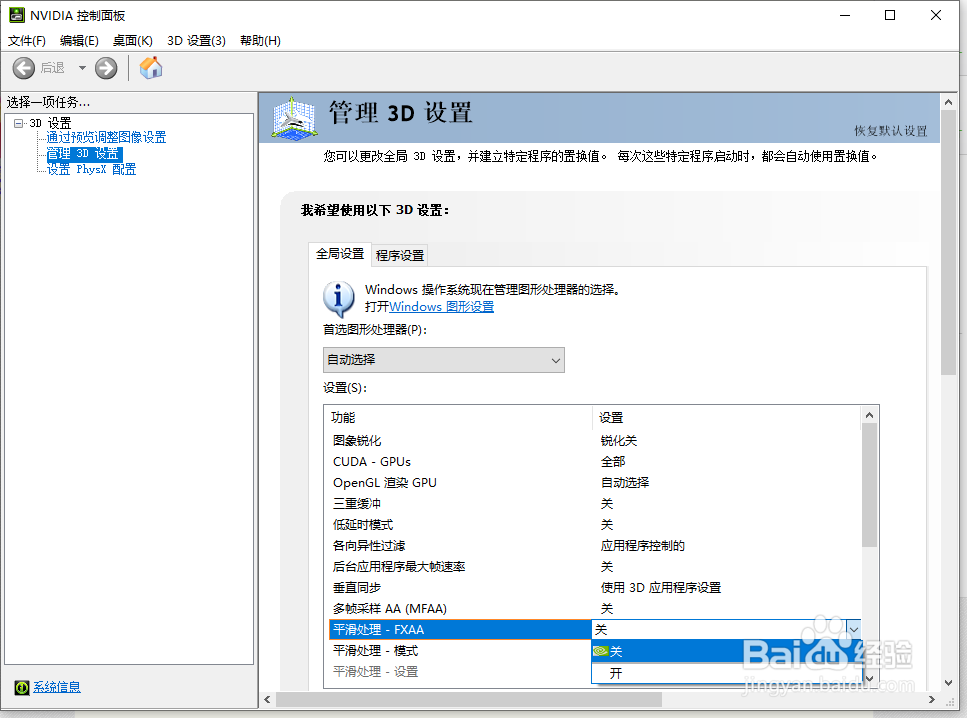Click the main pane vertical scroll-down arrow

pos(948,683)
